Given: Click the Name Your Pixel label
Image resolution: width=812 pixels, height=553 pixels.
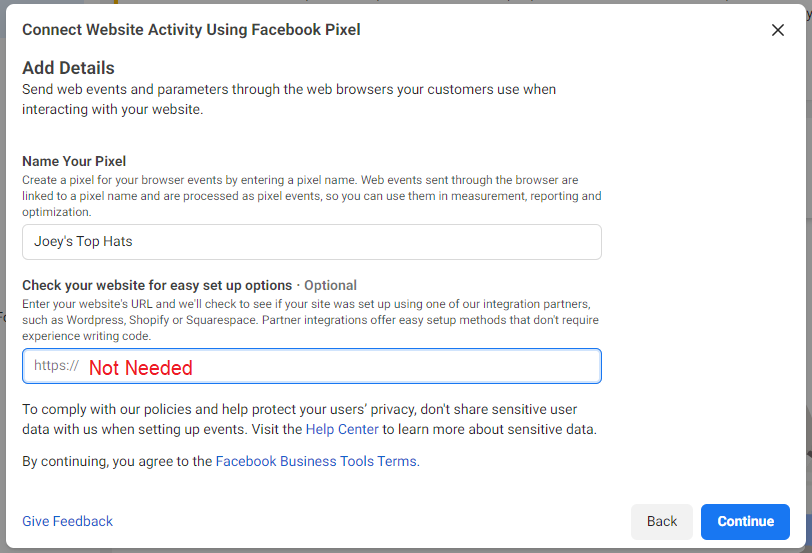Looking at the screenshot, I should [x=88, y=161].
